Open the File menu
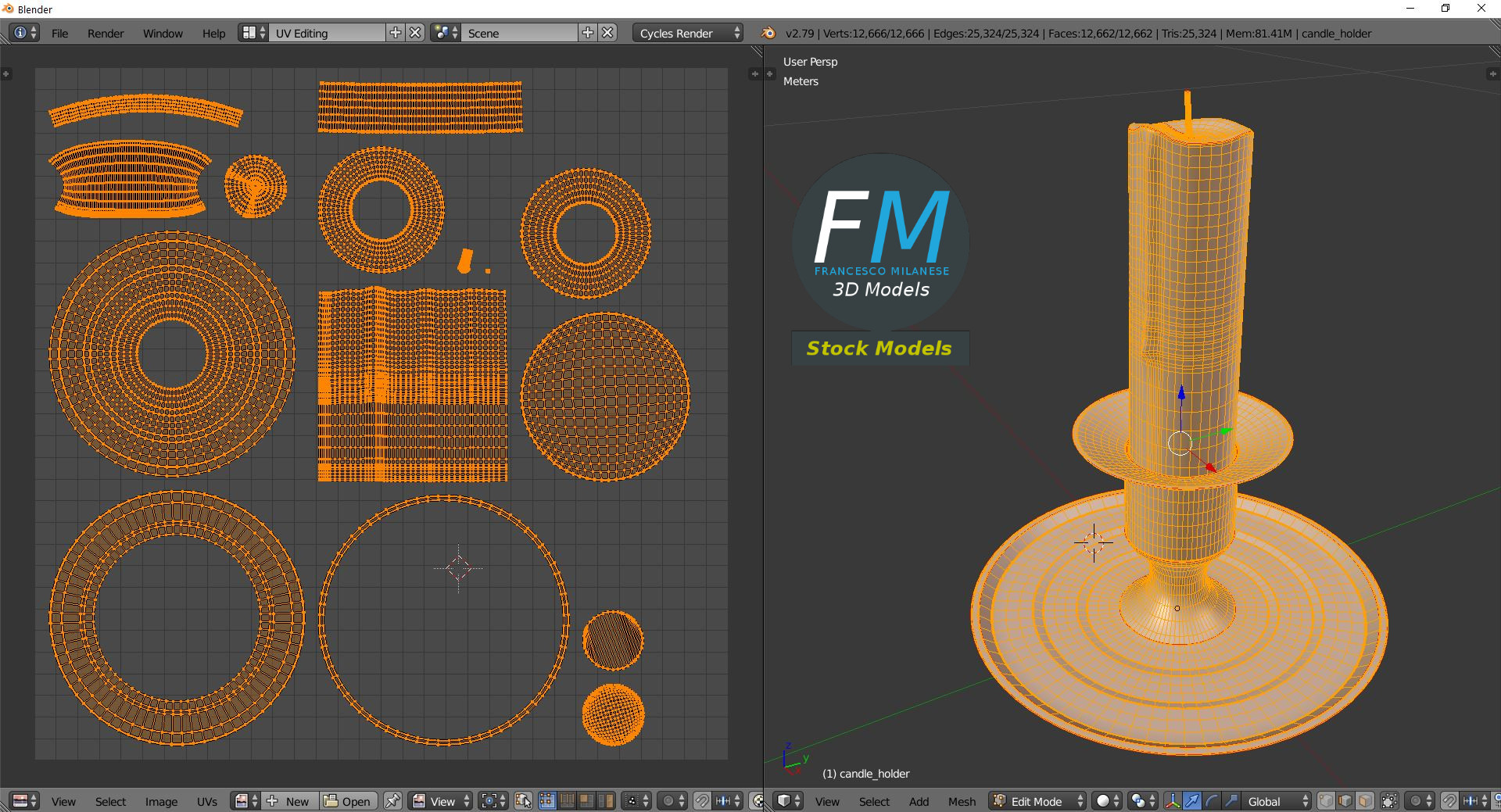Viewport: 1501px width, 812px height. coord(59,33)
